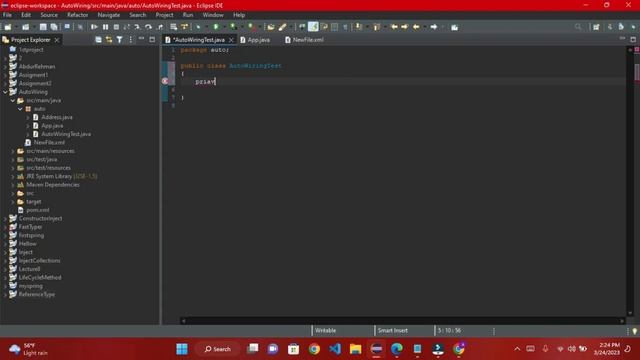Open the Navigate menu
Screen dimensions: 640x360
pyautogui.click(x=109, y=15)
